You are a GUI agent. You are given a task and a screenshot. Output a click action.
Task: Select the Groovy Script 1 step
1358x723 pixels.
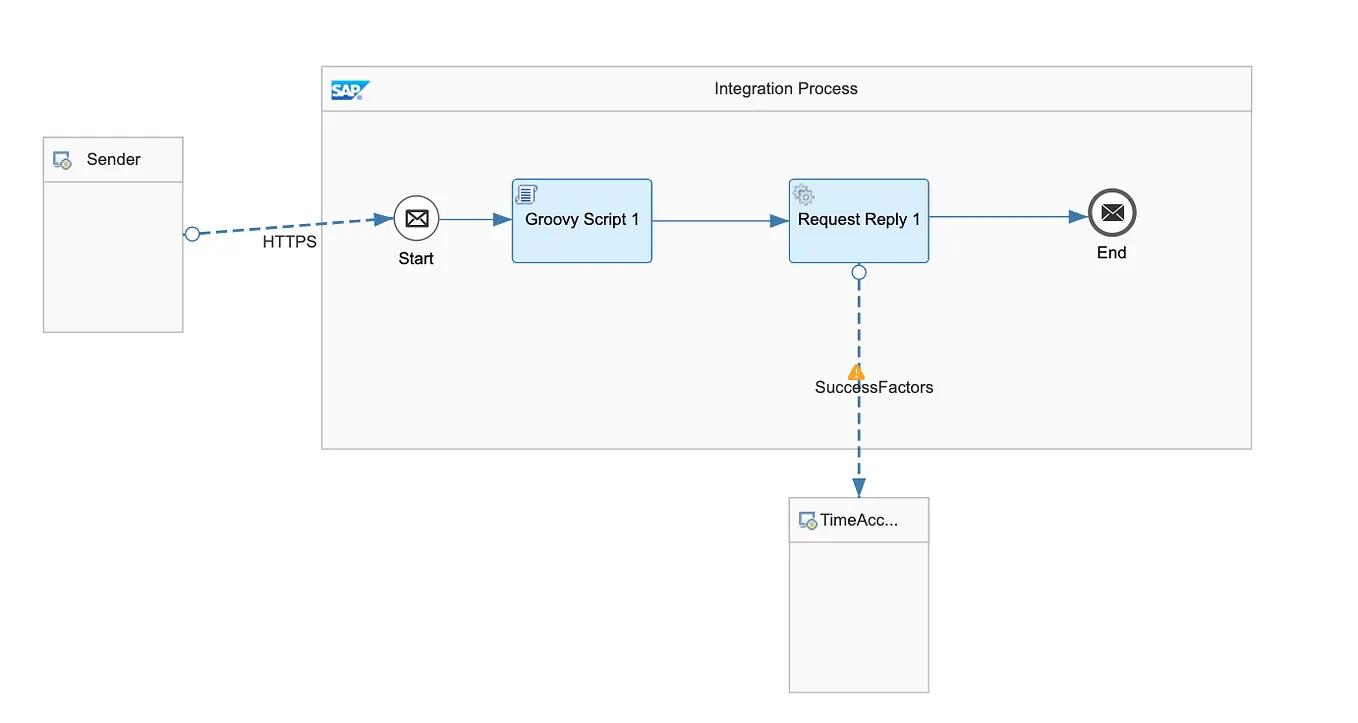(x=582, y=221)
